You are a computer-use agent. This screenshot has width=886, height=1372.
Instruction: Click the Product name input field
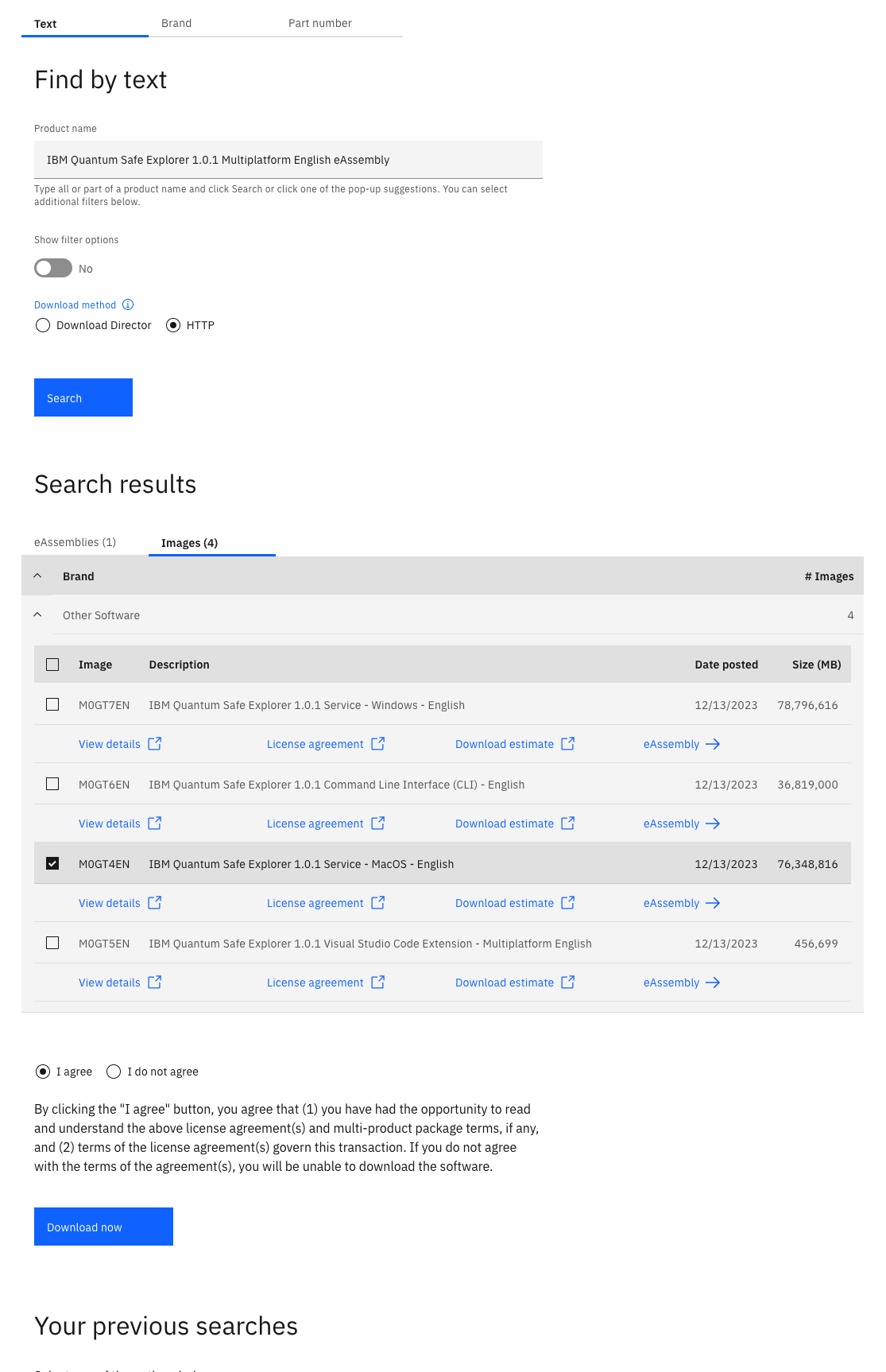tap(288, 160)
